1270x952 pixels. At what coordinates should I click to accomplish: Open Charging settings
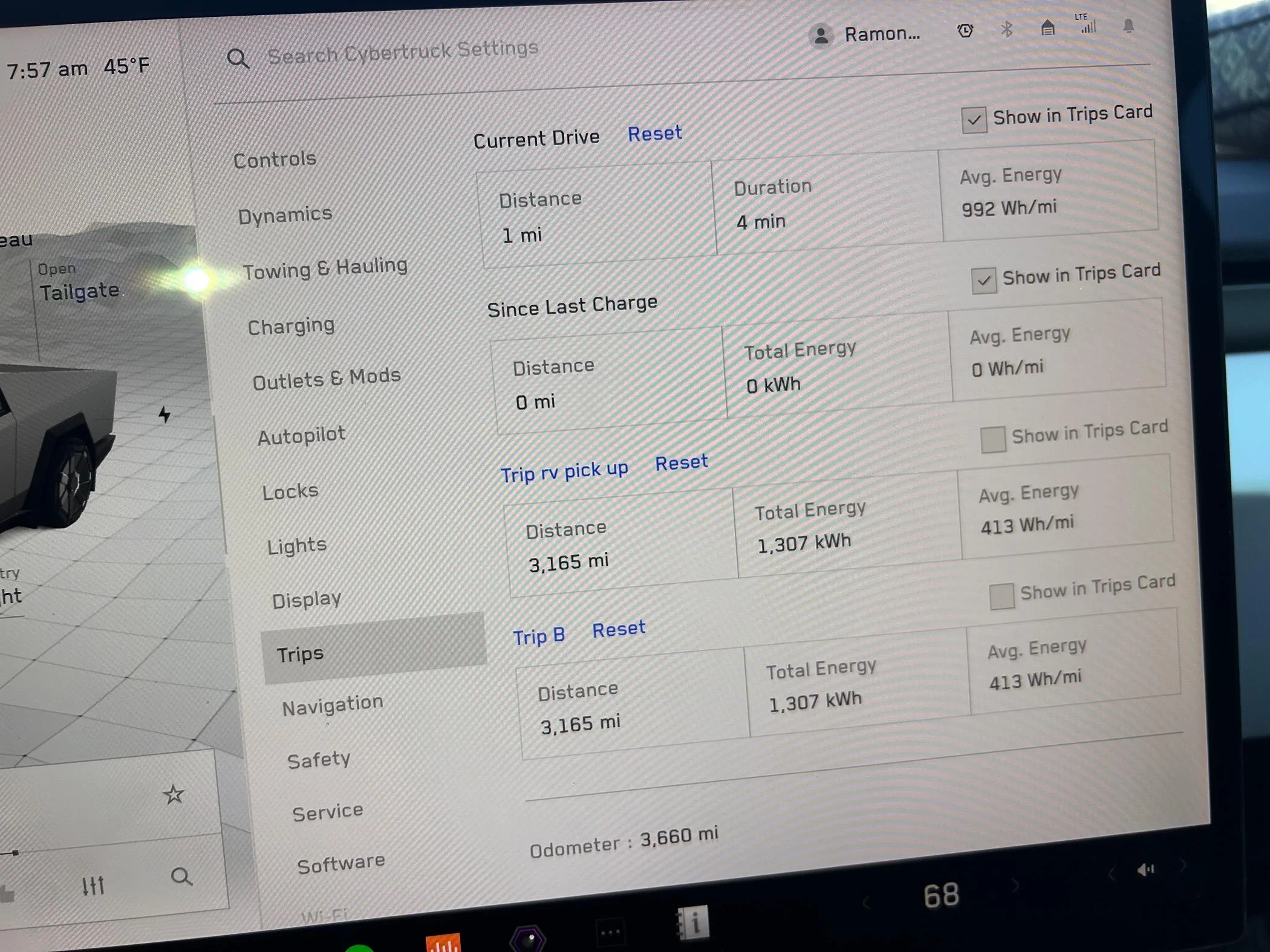(291, 326)
